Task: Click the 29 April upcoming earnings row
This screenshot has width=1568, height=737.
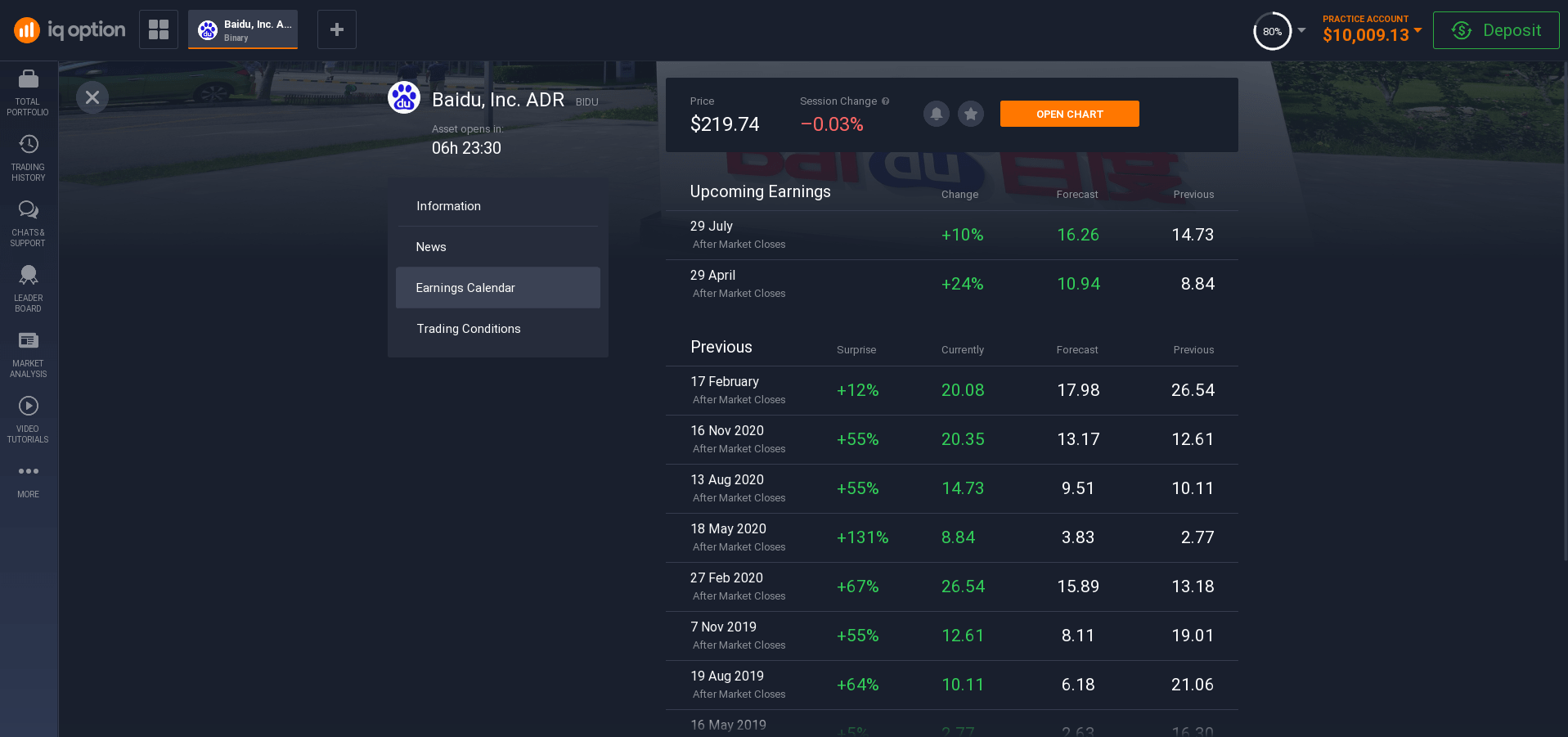Action: [x=952, y=285]
